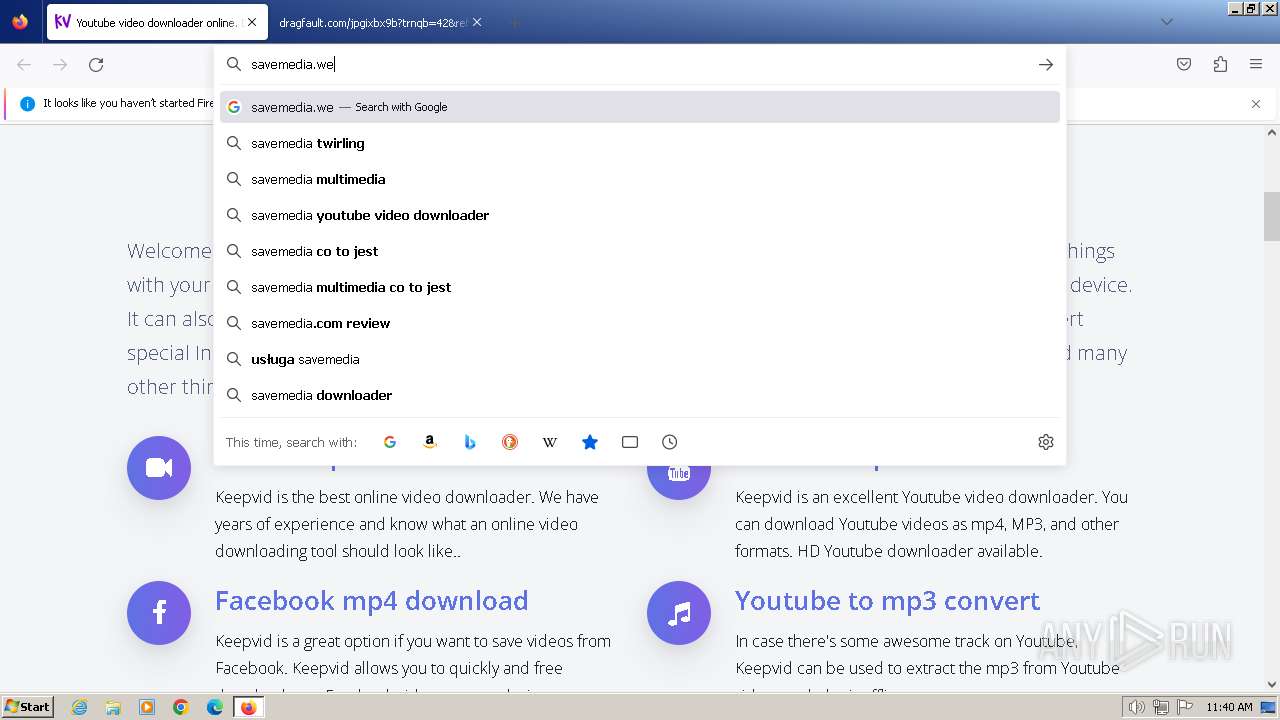Open Youtube to mp3 convert link
Viewport: 1280px width, 720px height.
(887, 600)
